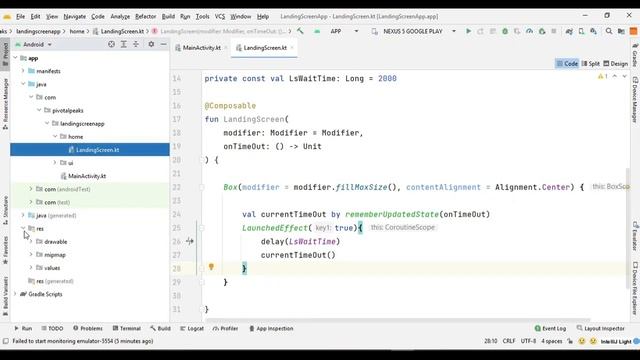This screenshot has width=640, height=360.
Task: Open Search Everywhere magnifier icon
Action: [609, 31]
